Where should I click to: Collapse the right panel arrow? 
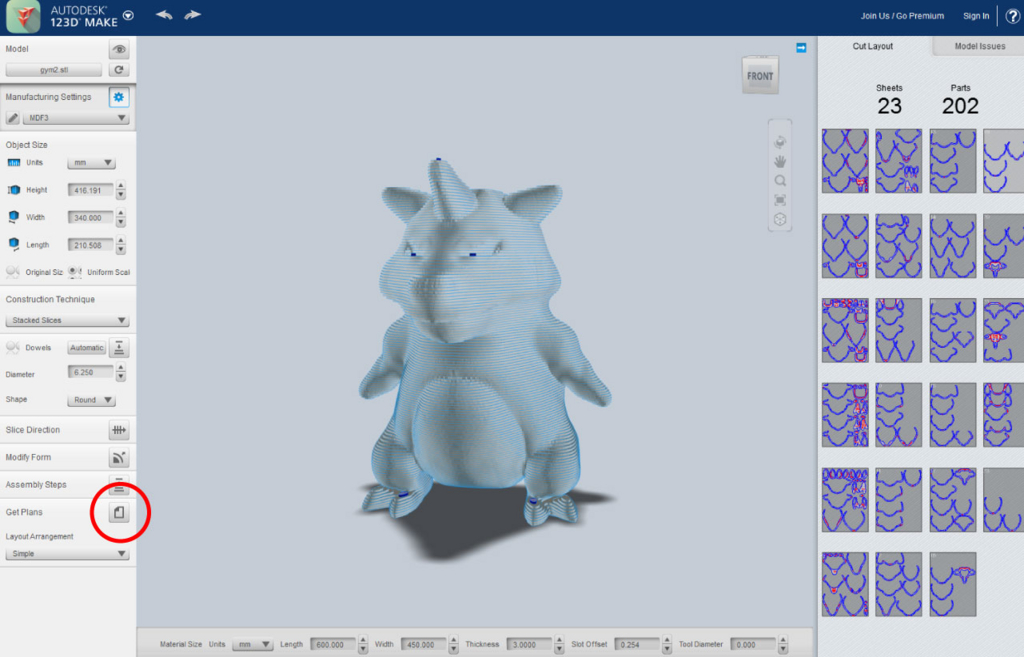tap(801, 48)
